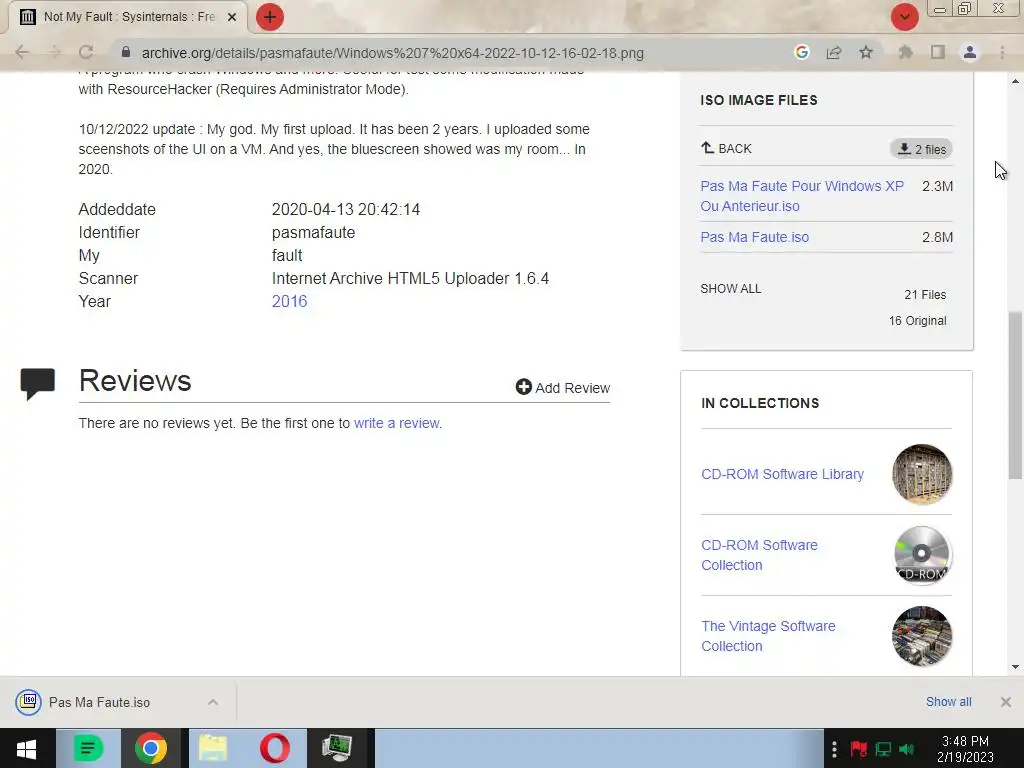
Task: Click the write a review link
Action: [396, 423]
